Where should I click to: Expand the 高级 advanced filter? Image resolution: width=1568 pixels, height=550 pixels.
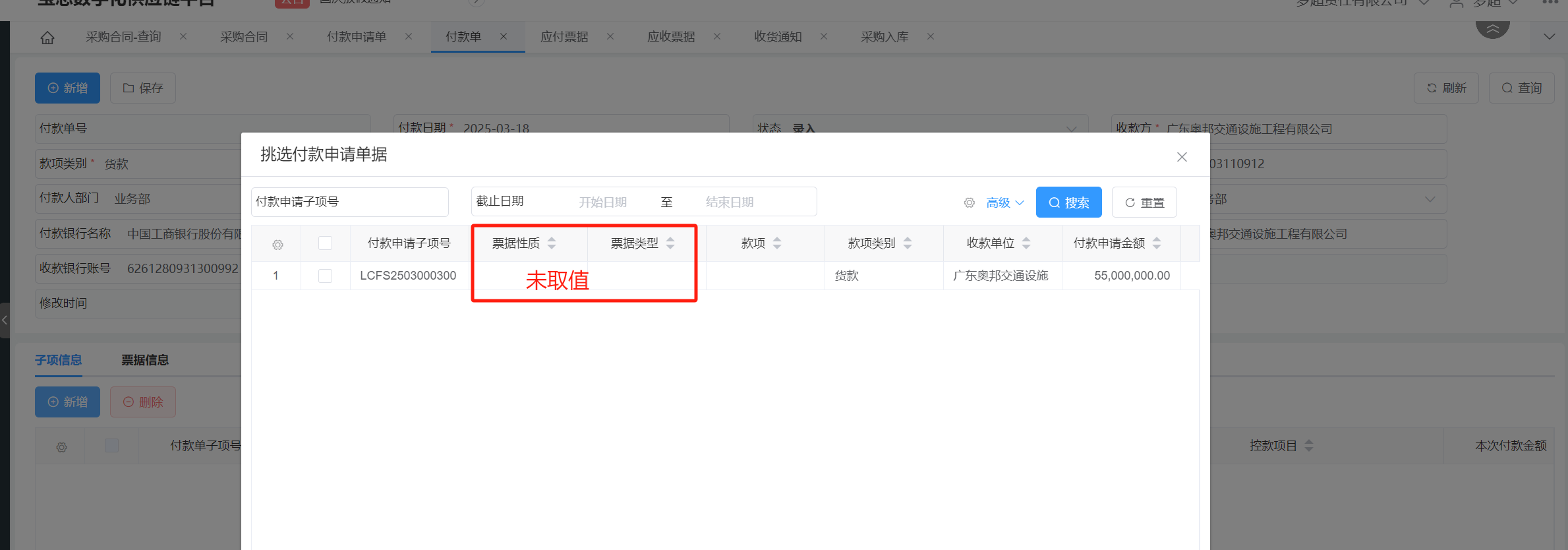tap(1005, 202)
